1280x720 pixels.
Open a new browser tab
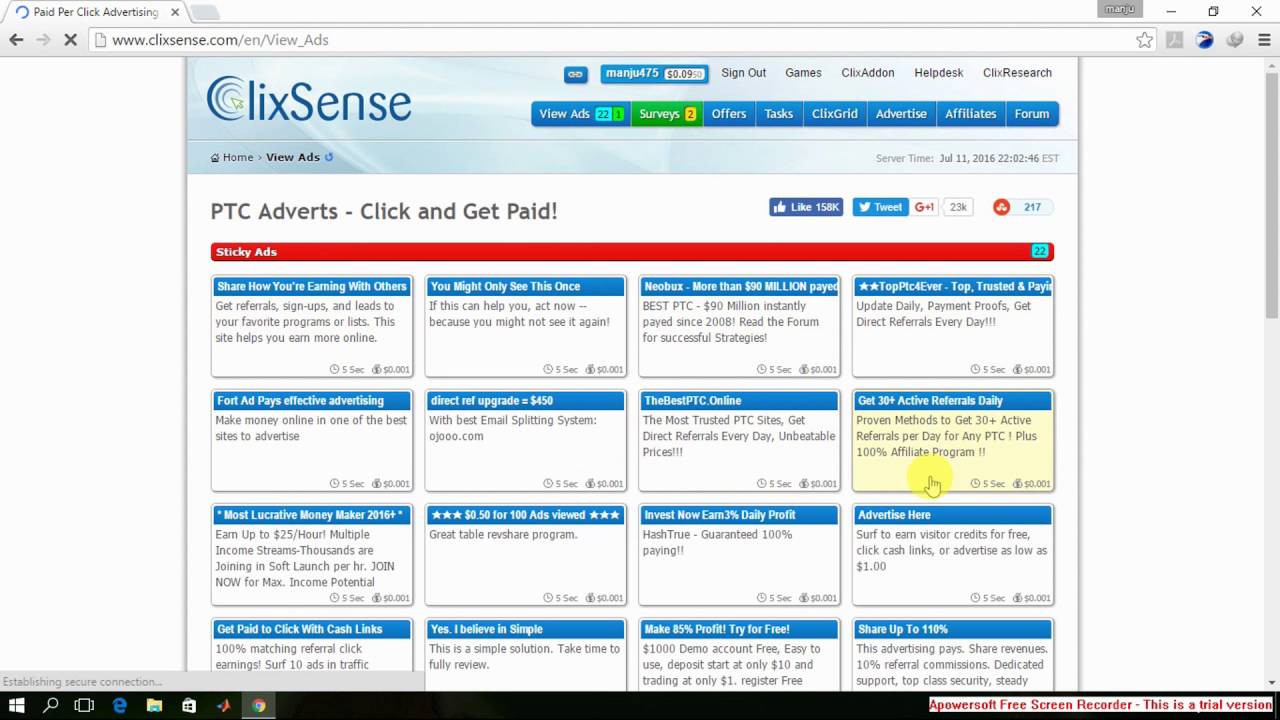[x=205, y=13]
